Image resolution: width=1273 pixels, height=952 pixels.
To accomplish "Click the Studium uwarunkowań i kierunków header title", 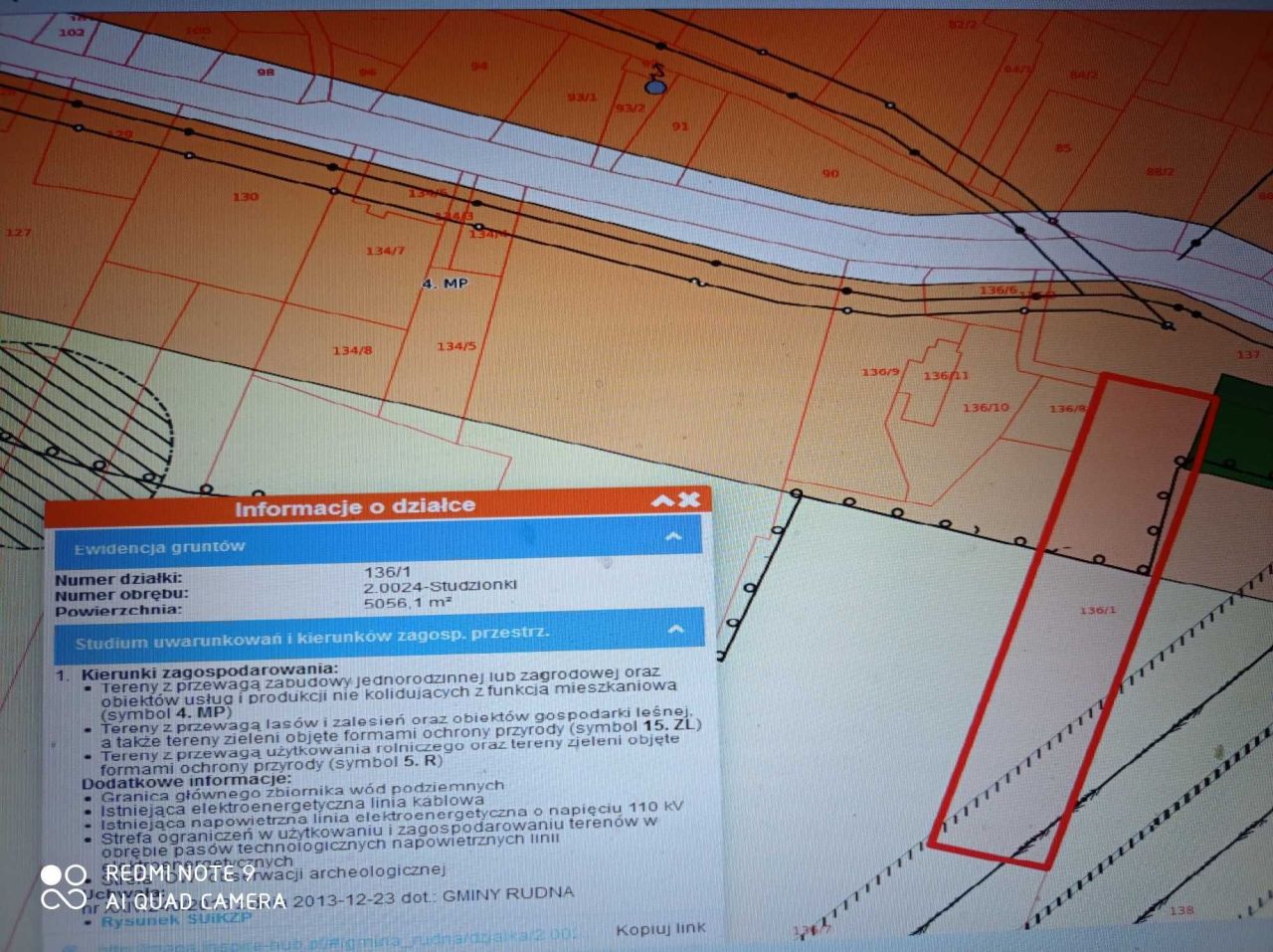I will pyautogui.click(x=312, y=637).
